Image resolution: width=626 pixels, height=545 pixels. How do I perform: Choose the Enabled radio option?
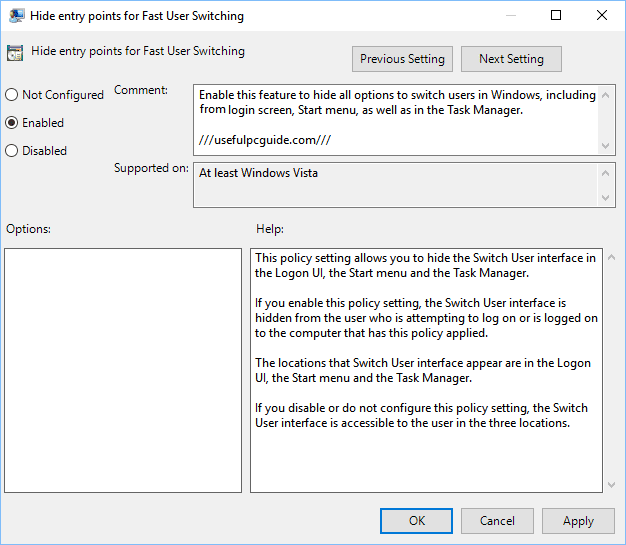pos(12,123)
